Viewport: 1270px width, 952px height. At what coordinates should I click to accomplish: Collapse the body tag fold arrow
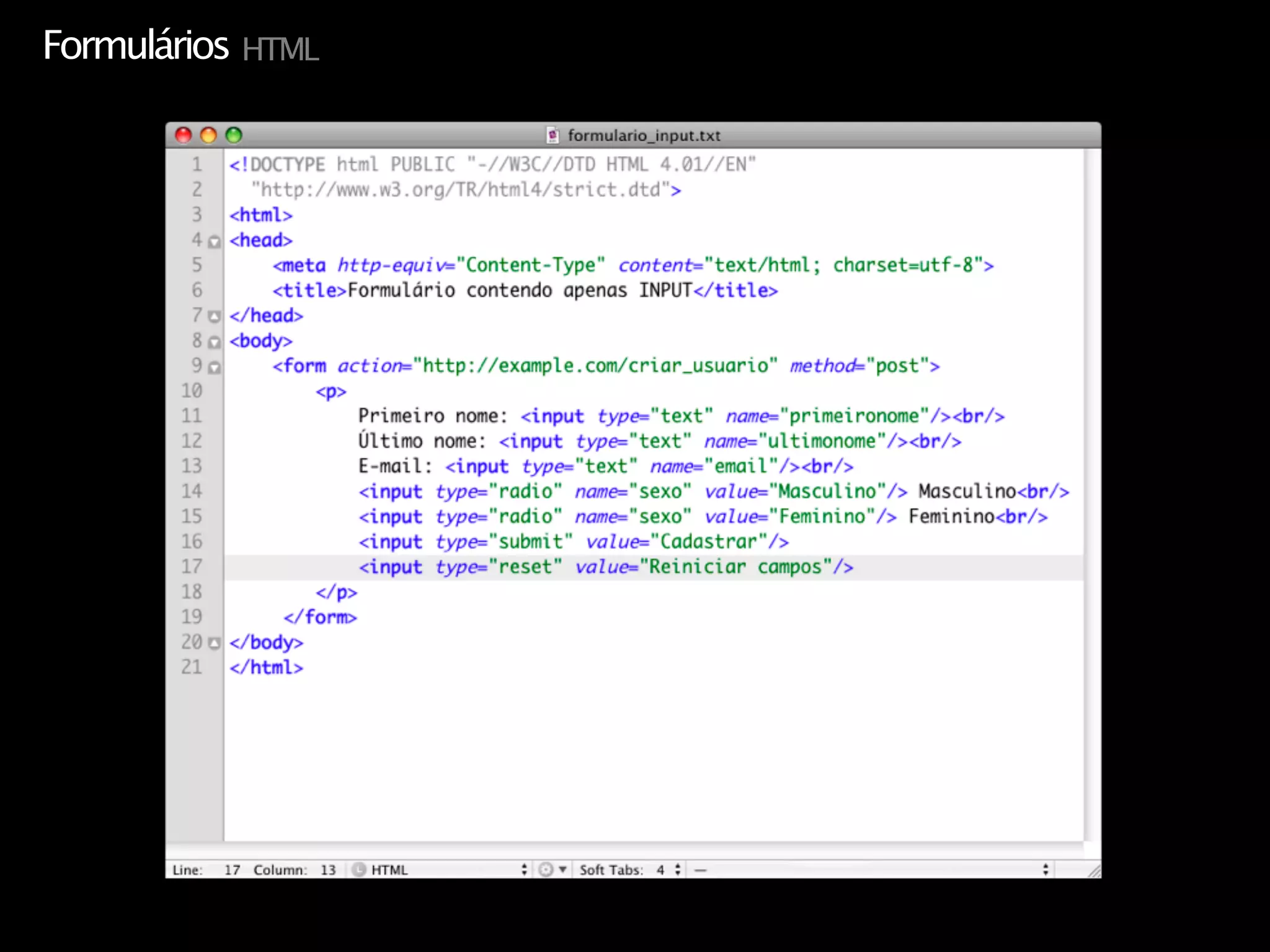(x=214, y=342)
